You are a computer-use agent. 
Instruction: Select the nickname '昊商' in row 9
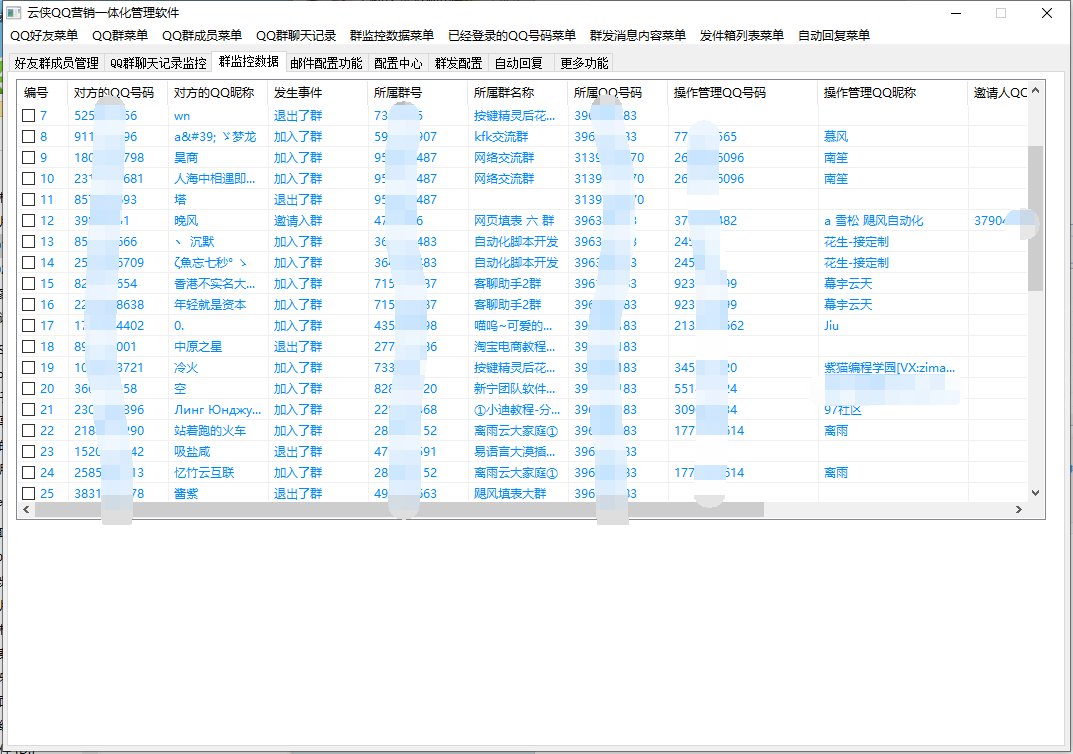pyautogui.click(x=185, y=157)
